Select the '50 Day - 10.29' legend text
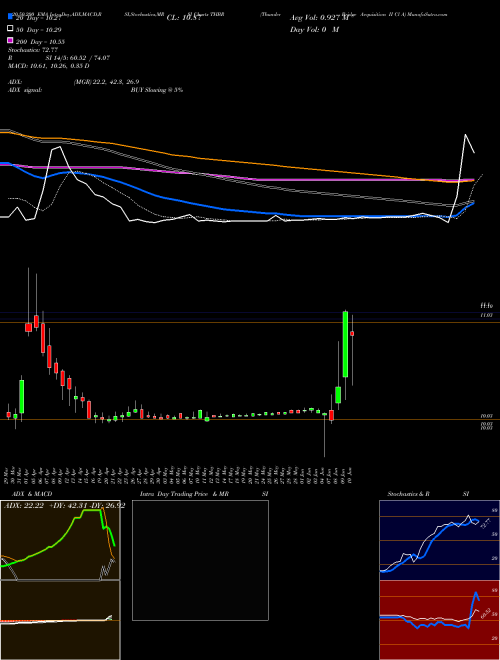The height and width of the screenshot is (660, 500). 38,30
